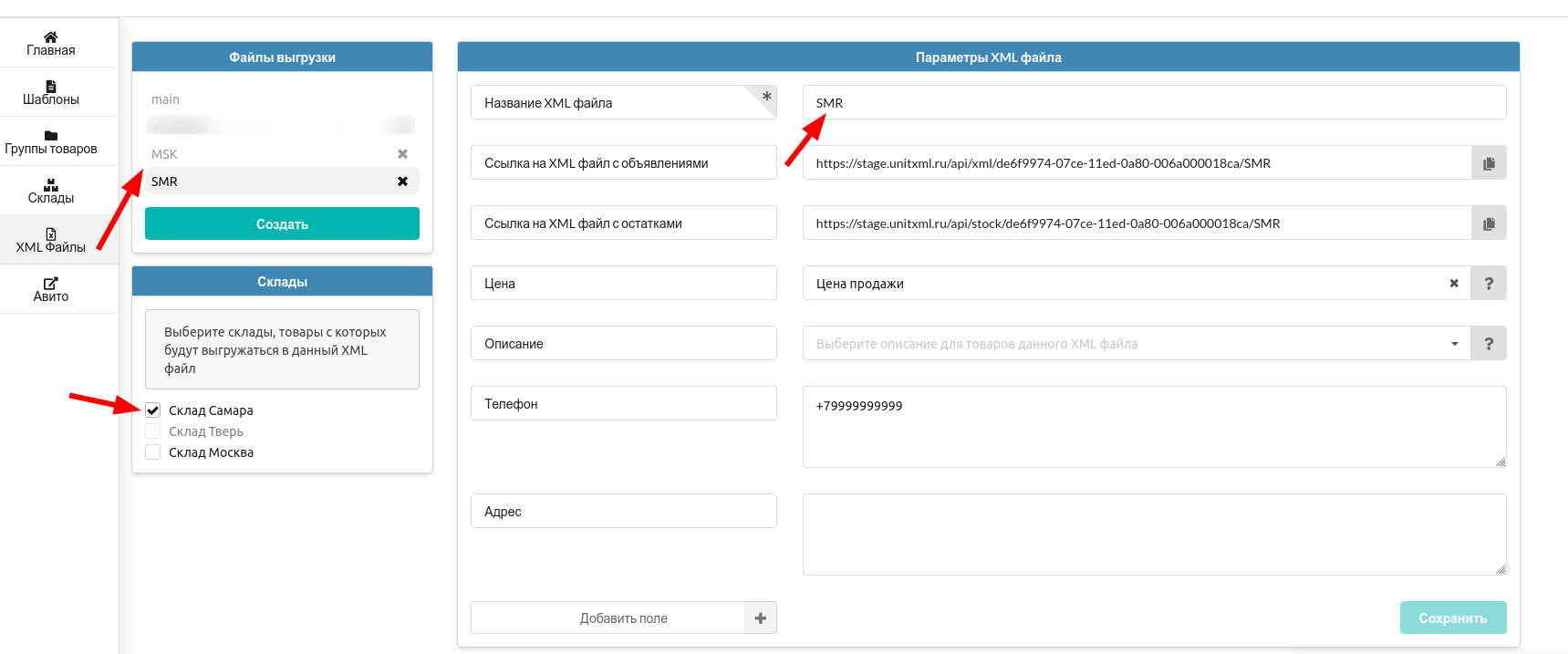Expand the Описание dropdown arrow
This screenshot has width=1568, height=654.
click(x=1455, y=344)
